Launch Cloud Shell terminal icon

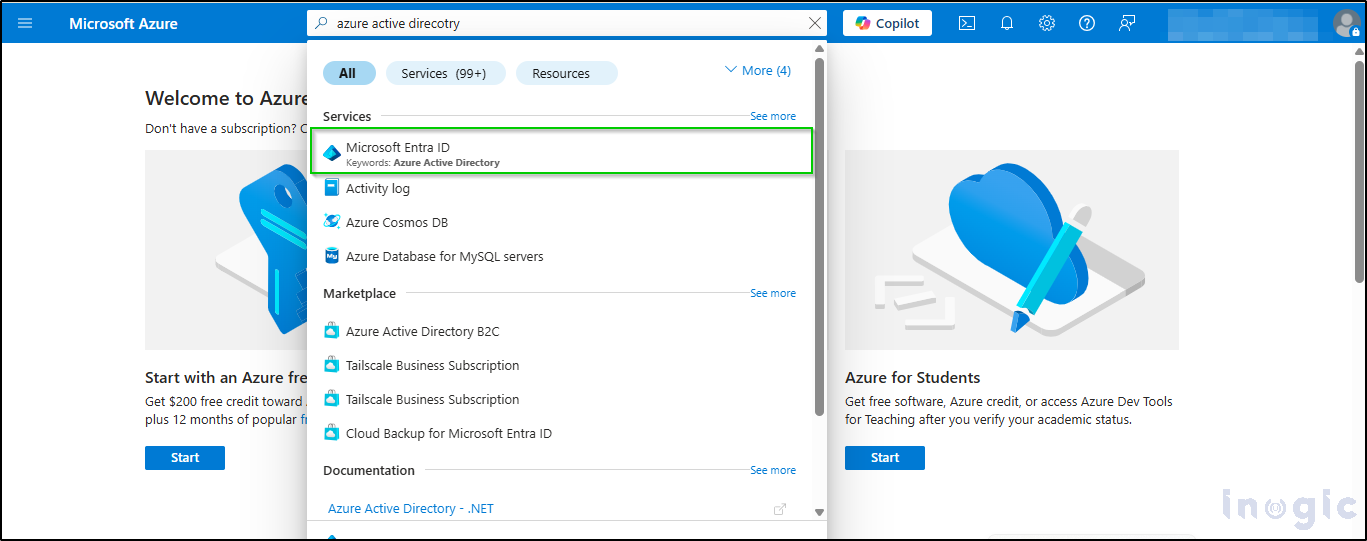(967, 23)
